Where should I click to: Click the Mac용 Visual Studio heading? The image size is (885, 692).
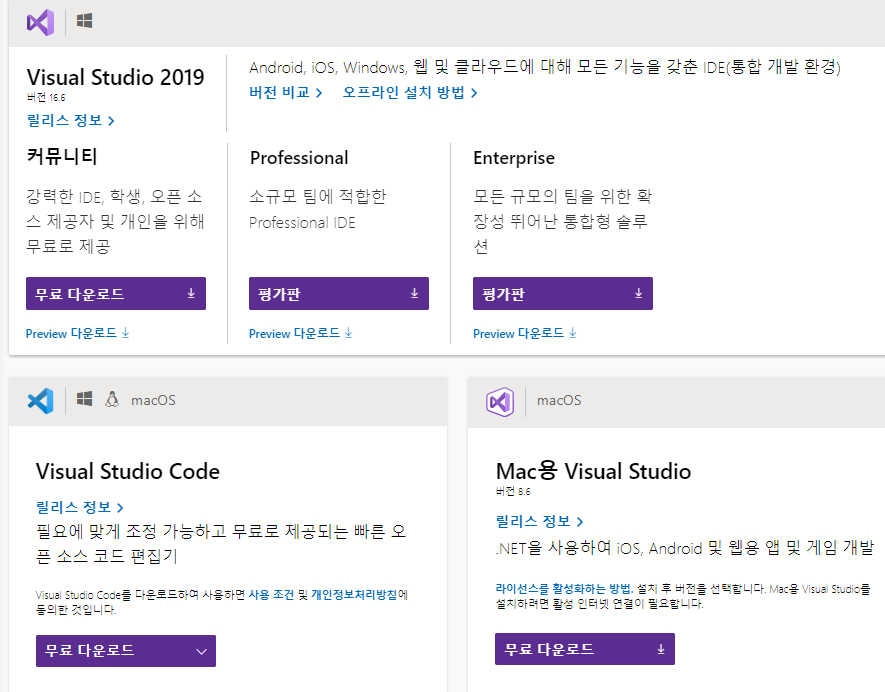pyautogui.click(x=593, y=471)
